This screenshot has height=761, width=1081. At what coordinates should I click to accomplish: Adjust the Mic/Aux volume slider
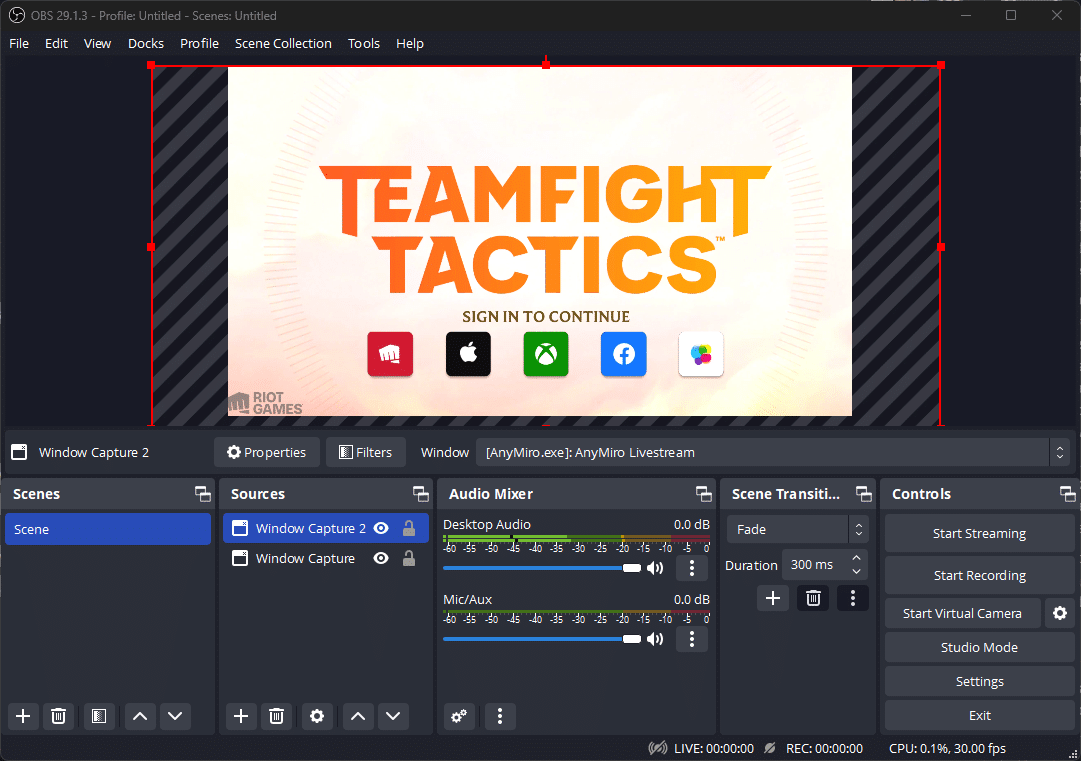click(x=542, y=639)
